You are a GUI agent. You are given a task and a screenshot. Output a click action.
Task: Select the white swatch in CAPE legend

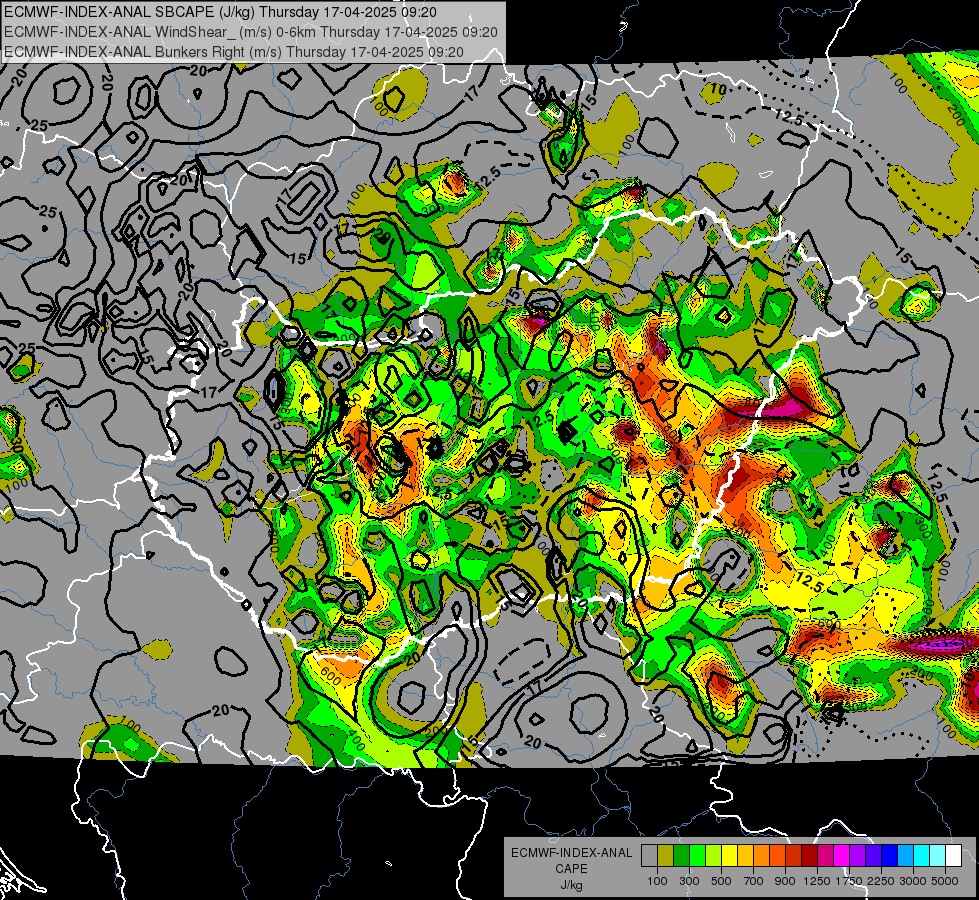(x=953, y=855)
